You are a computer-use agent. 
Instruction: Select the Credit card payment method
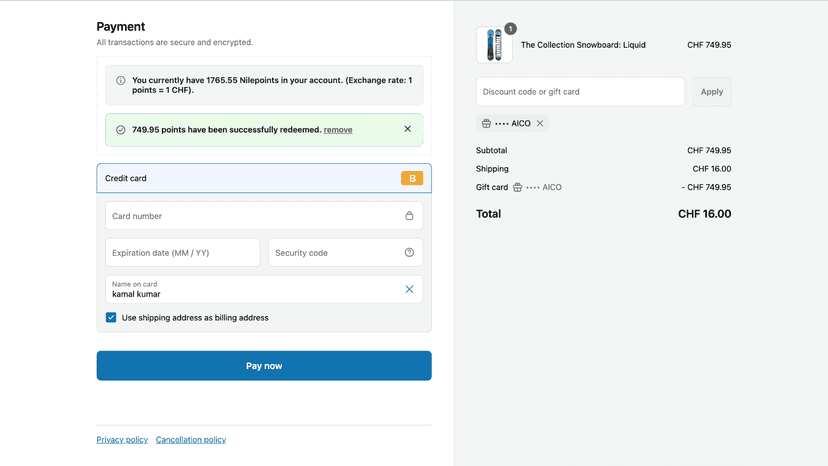[x=264, y=179]
